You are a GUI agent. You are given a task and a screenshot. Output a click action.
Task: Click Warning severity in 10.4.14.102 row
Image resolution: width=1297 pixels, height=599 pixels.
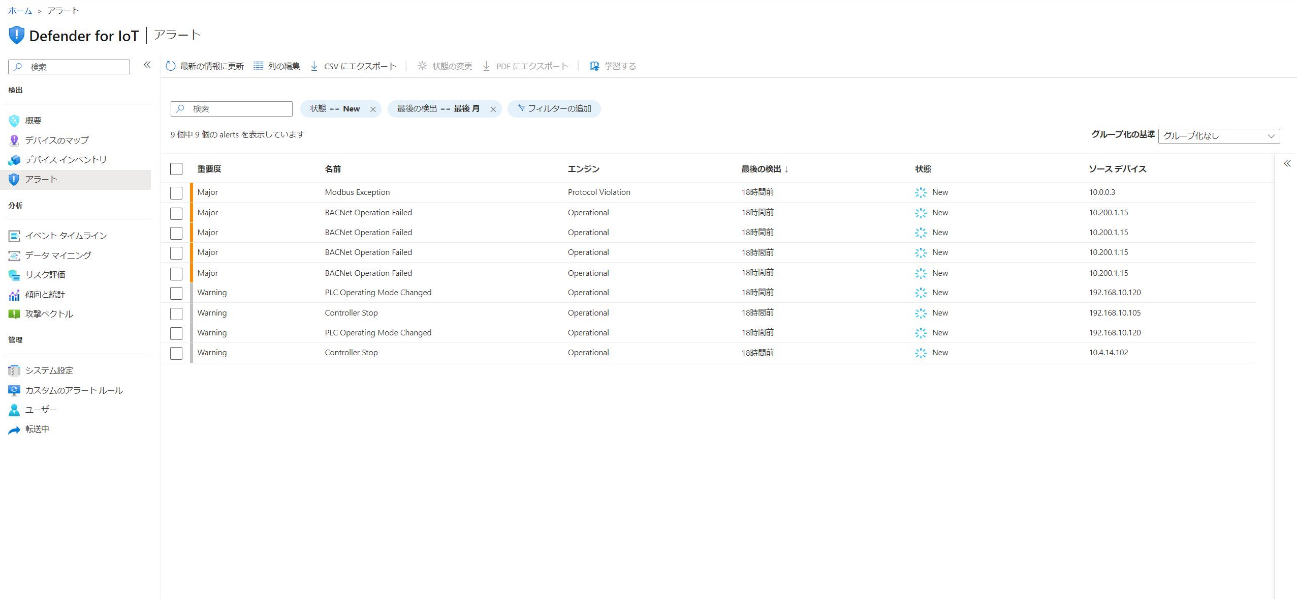coord(212,353)
